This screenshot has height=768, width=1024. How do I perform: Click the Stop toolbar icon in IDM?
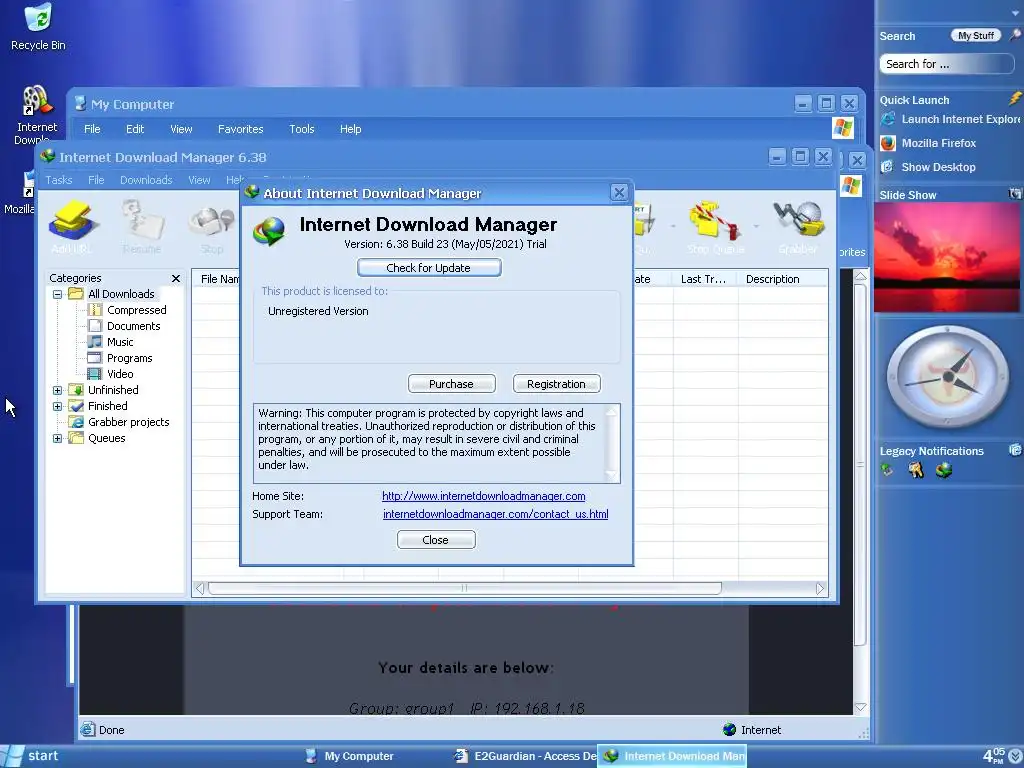click(x=212, y=227)
